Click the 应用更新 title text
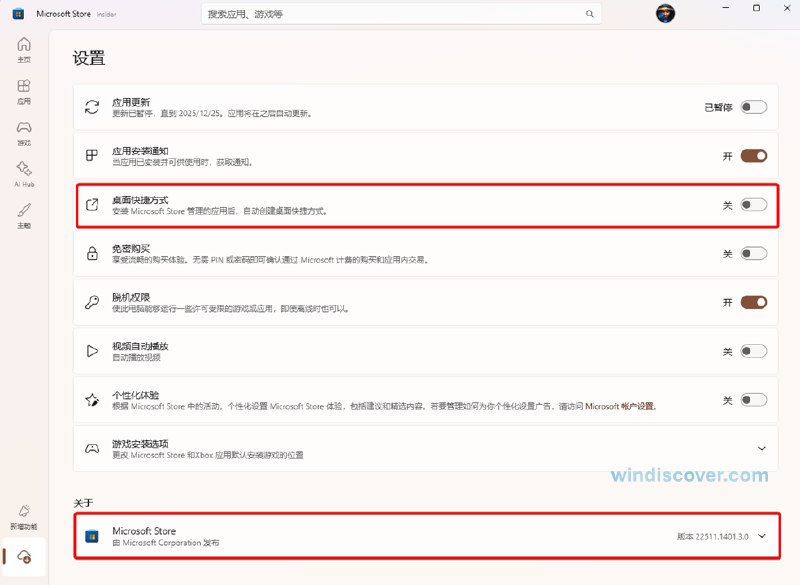The width and height of the screenshot is (800, 585). tap(131, 102)
